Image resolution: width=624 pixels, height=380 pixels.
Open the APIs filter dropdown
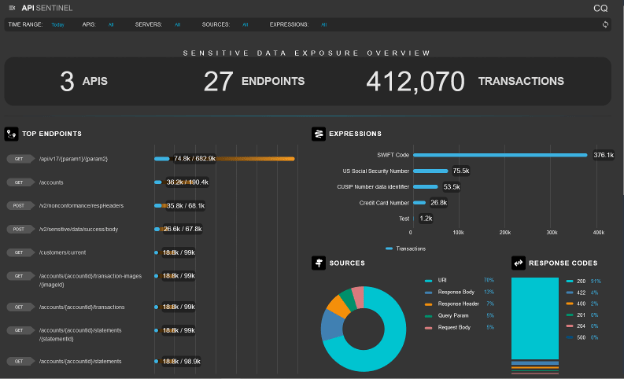click(111, 25)
